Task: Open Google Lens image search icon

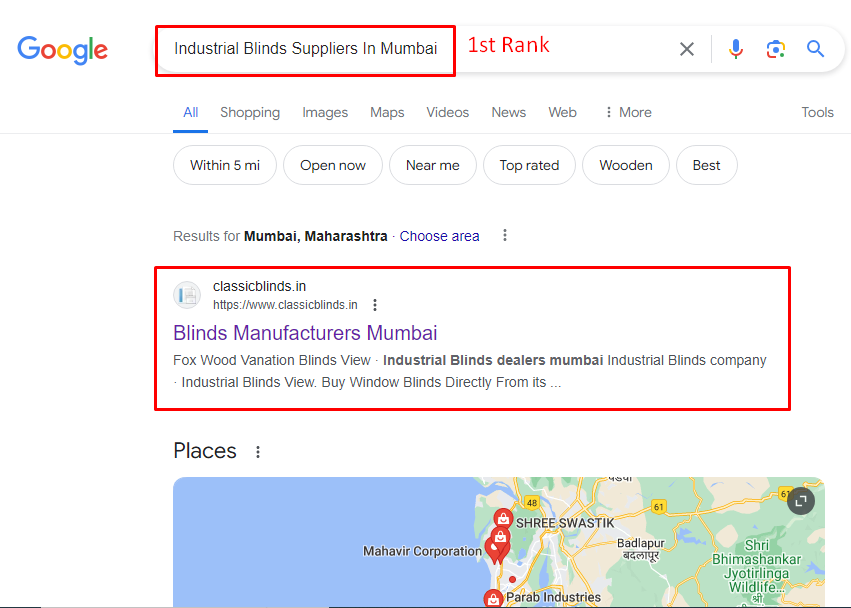Action: [776, 49]
